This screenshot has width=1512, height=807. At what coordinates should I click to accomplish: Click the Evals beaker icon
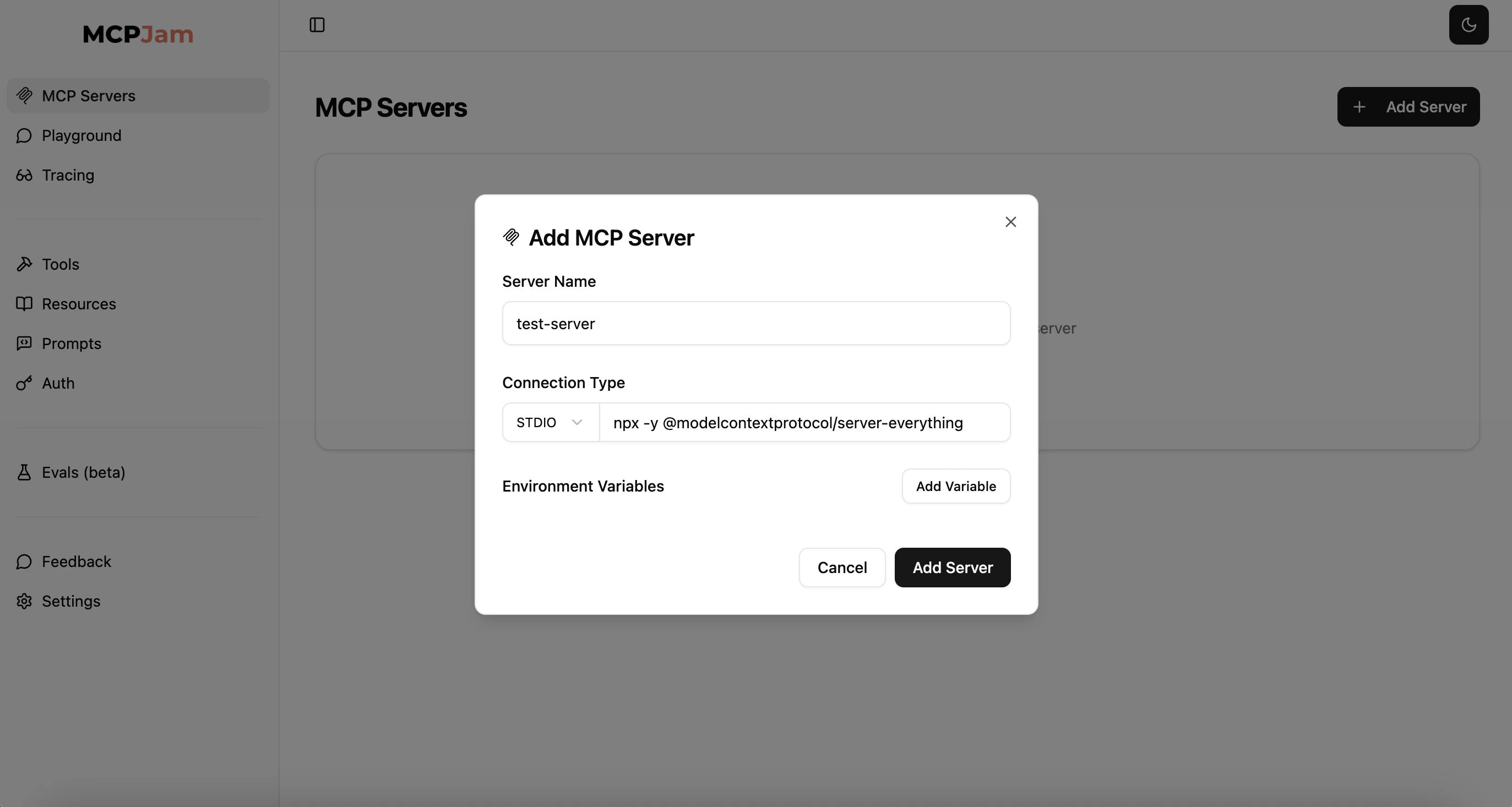tap(24, 472)
